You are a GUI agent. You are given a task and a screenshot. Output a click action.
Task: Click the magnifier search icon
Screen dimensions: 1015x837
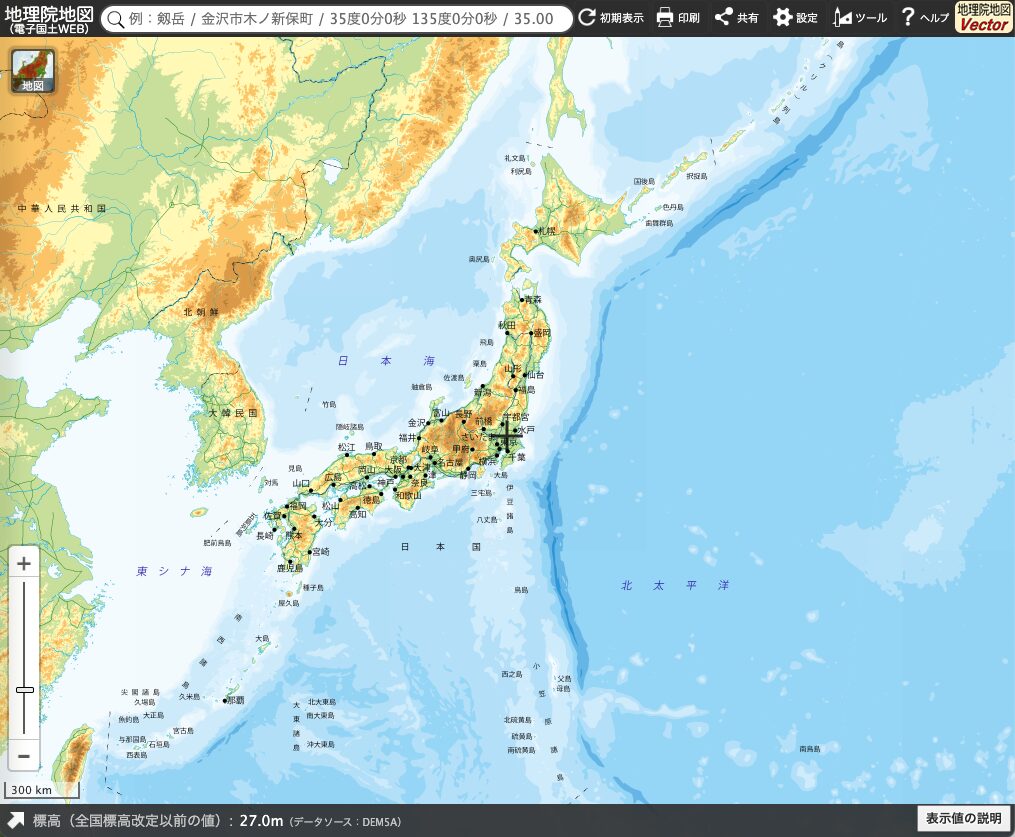point(116,19)
